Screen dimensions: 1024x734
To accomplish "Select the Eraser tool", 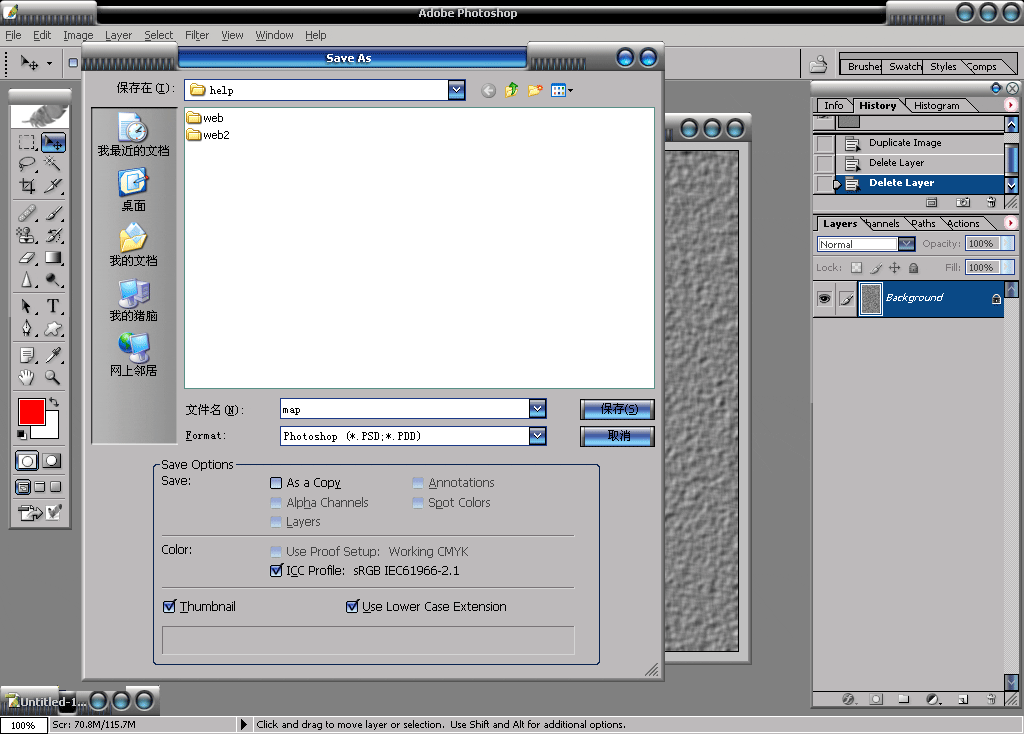I will click(x=27, y=258).
